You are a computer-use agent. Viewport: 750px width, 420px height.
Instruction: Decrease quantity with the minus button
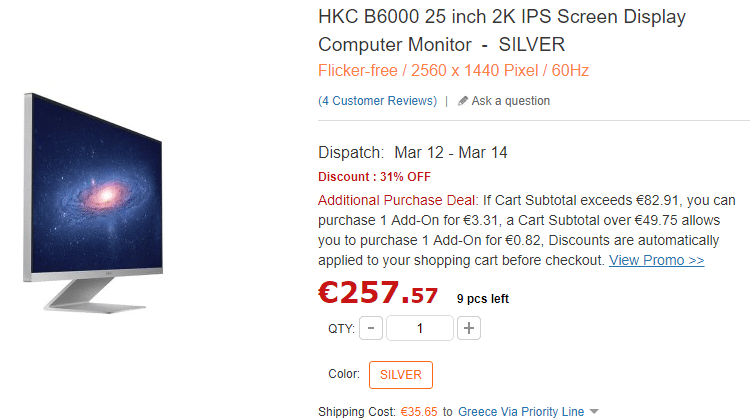(x=370, y=328)
